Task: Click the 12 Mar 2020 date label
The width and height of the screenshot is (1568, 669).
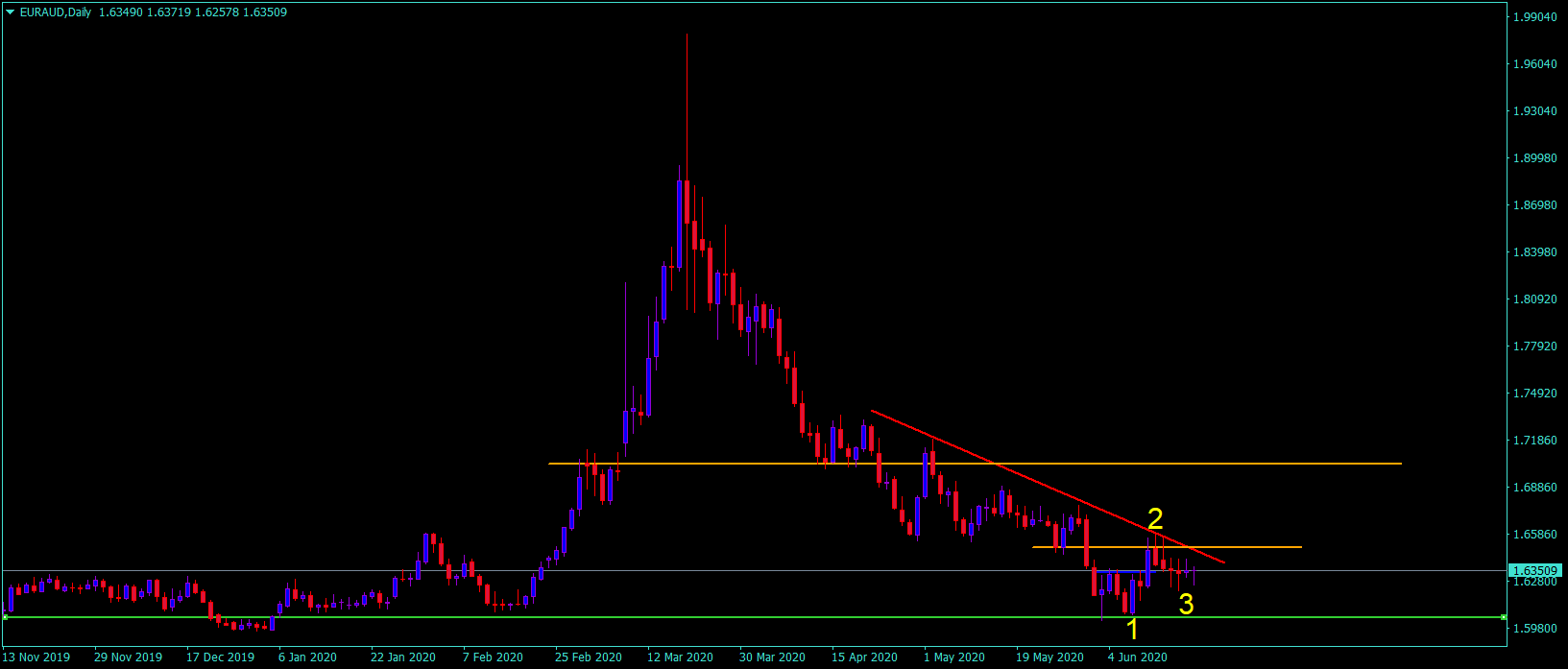Action: click(x=680, y=657)
